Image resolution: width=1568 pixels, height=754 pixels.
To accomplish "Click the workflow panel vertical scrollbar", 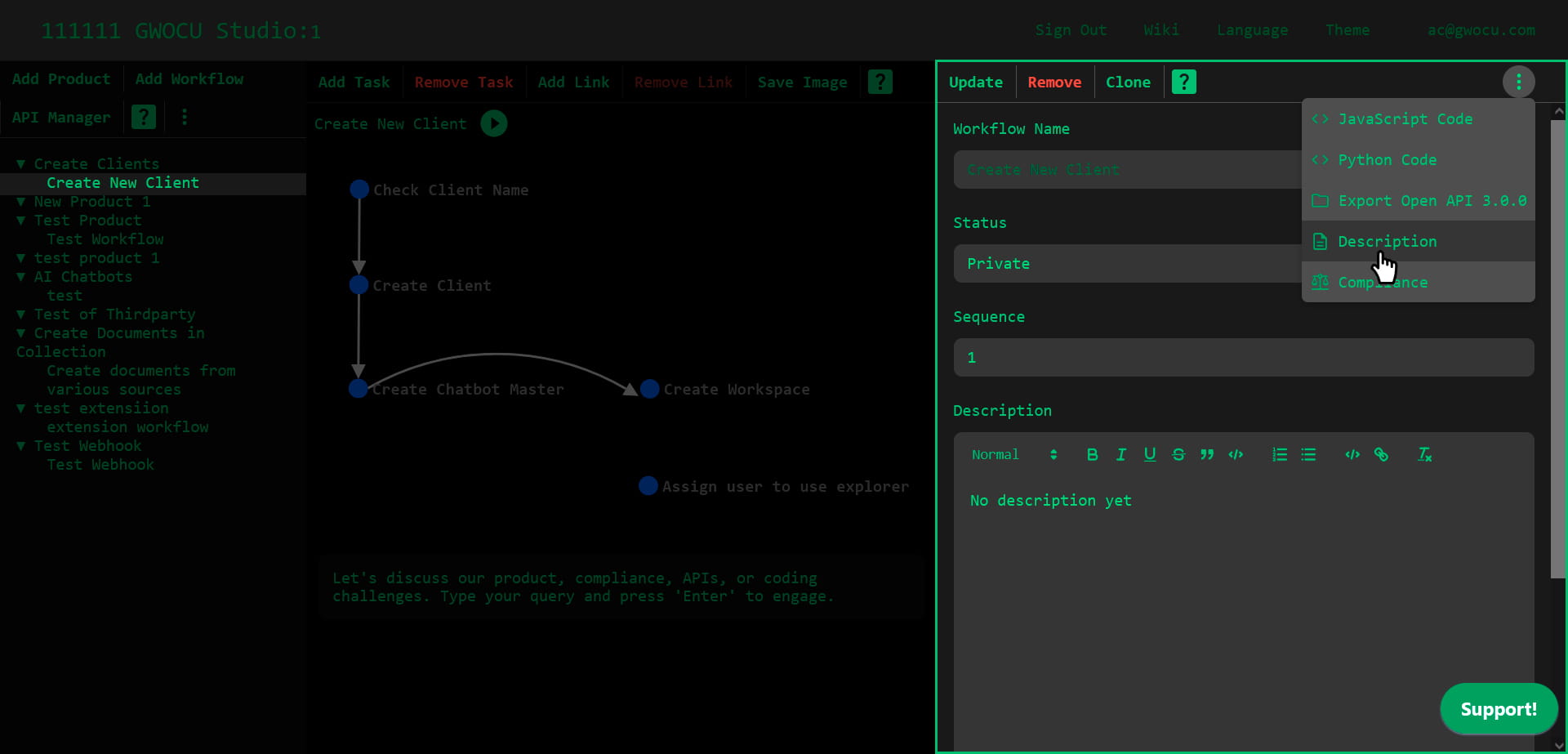I will pos(1558,349).
